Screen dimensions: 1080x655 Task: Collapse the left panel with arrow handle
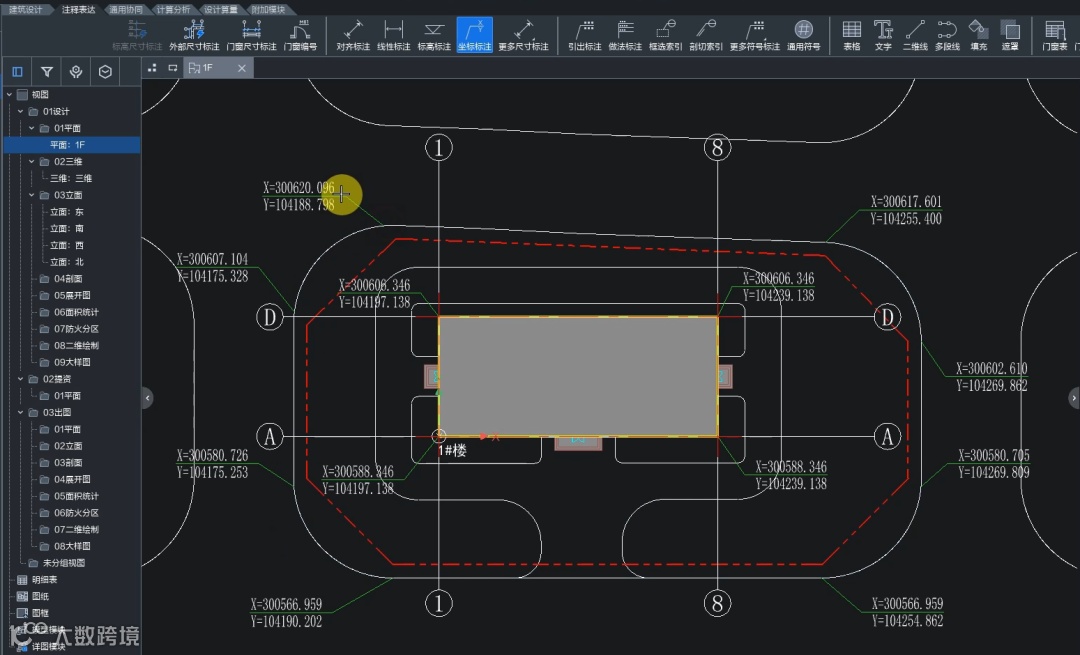147,398
